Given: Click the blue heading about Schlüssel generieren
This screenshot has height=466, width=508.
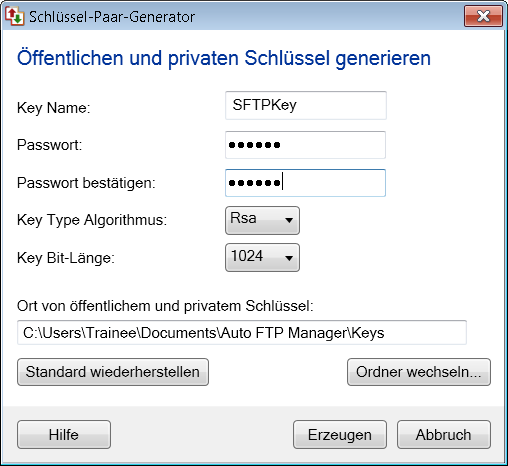Looking at the screenshot, I should tap(224, 59).
